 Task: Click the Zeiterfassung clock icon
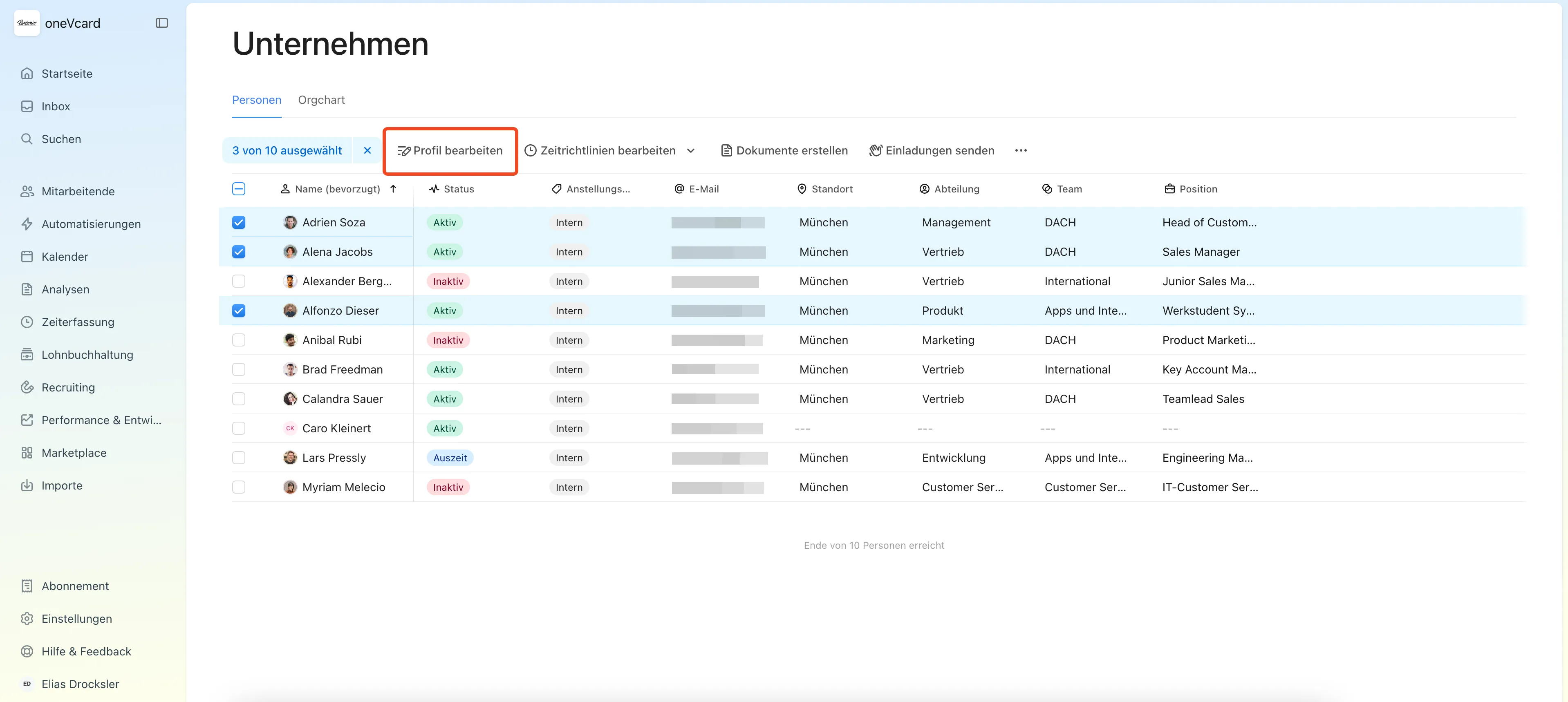coord(27,322)
